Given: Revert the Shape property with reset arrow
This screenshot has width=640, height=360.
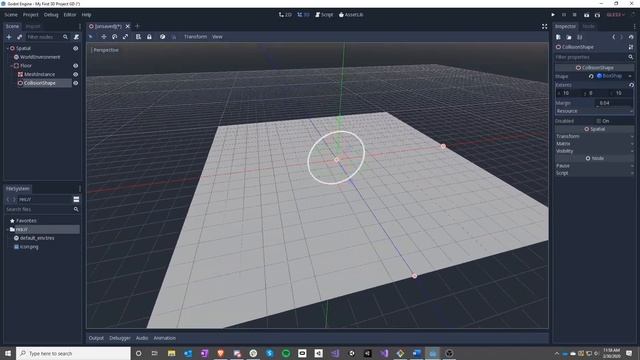Looking at the screenshot, I should tap(591, 76).
